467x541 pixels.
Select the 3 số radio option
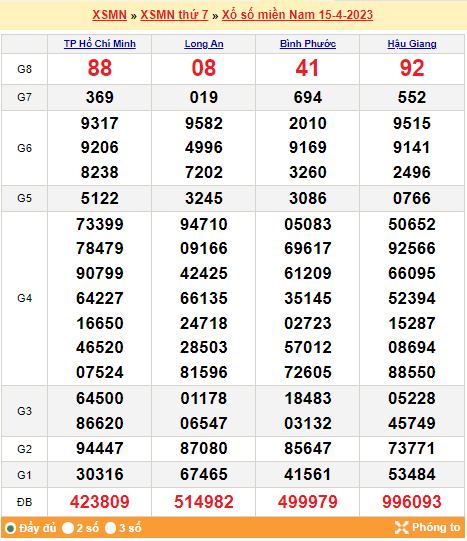(110, 528)
